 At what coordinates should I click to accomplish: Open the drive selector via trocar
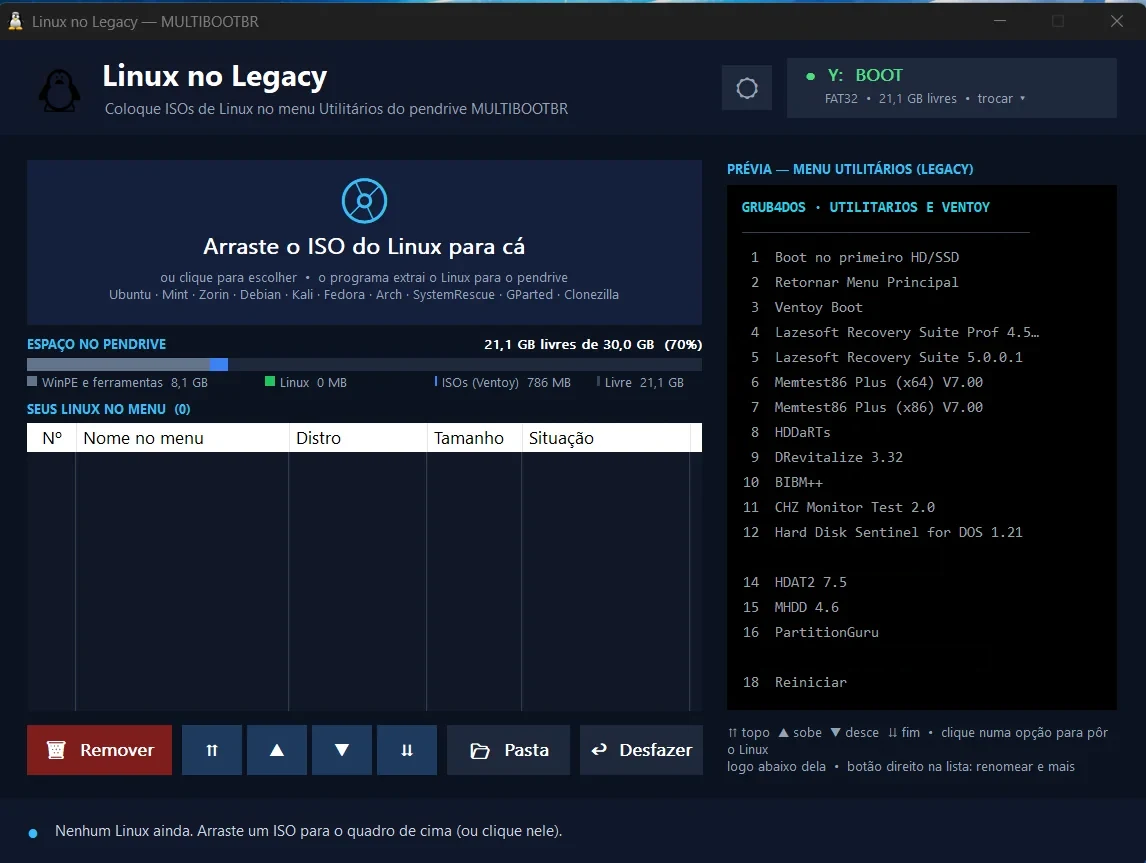tap(1001, 99)
